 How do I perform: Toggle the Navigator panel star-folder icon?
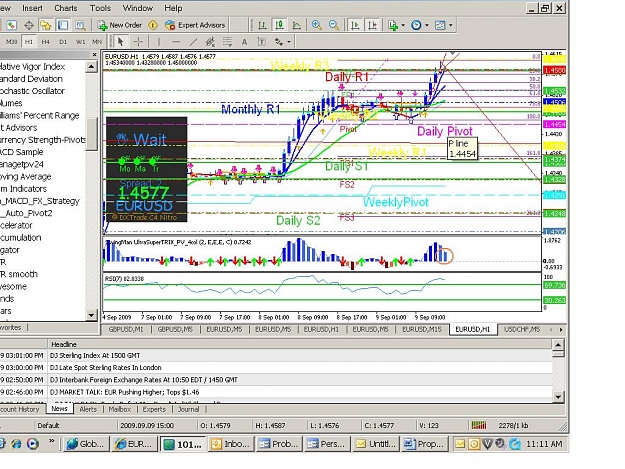coord(46,25)
